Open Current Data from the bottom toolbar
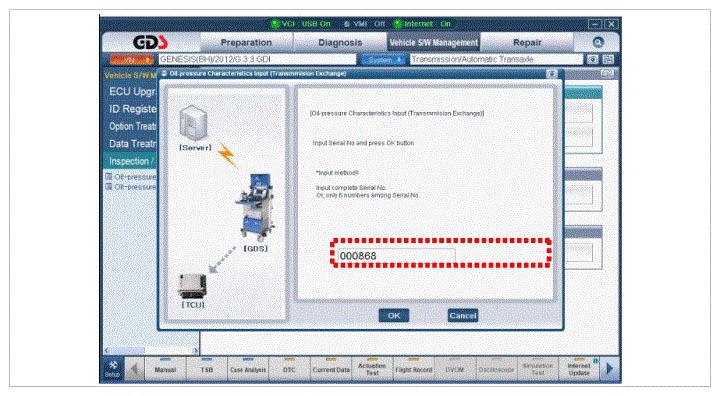 (x=331, y=369)
